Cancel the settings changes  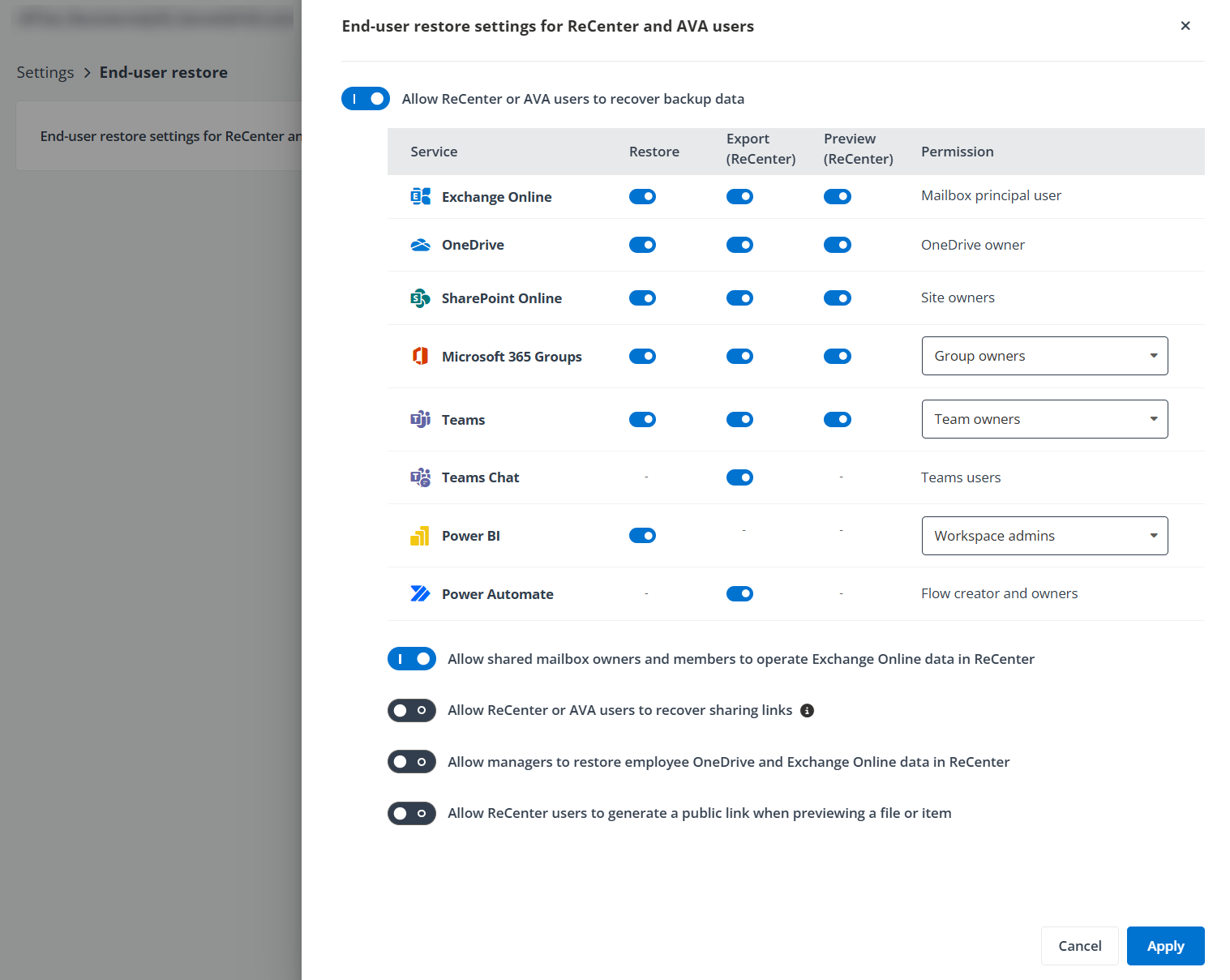[x=1079, y=946]
